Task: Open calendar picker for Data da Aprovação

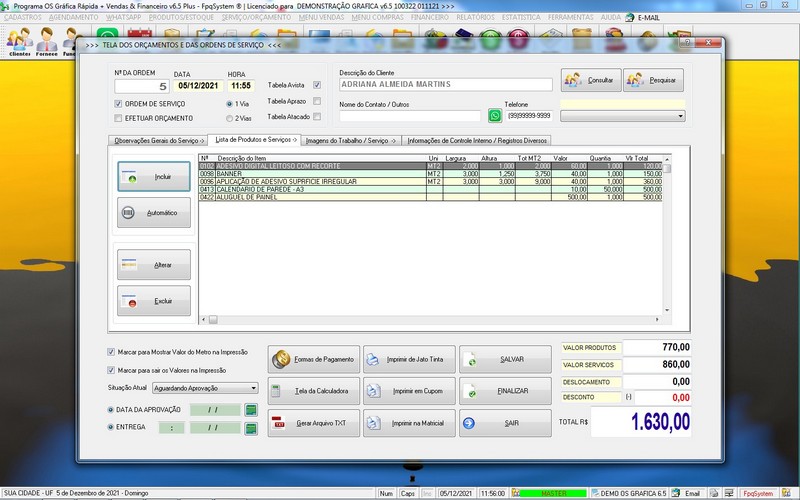Action: [251, 410]
